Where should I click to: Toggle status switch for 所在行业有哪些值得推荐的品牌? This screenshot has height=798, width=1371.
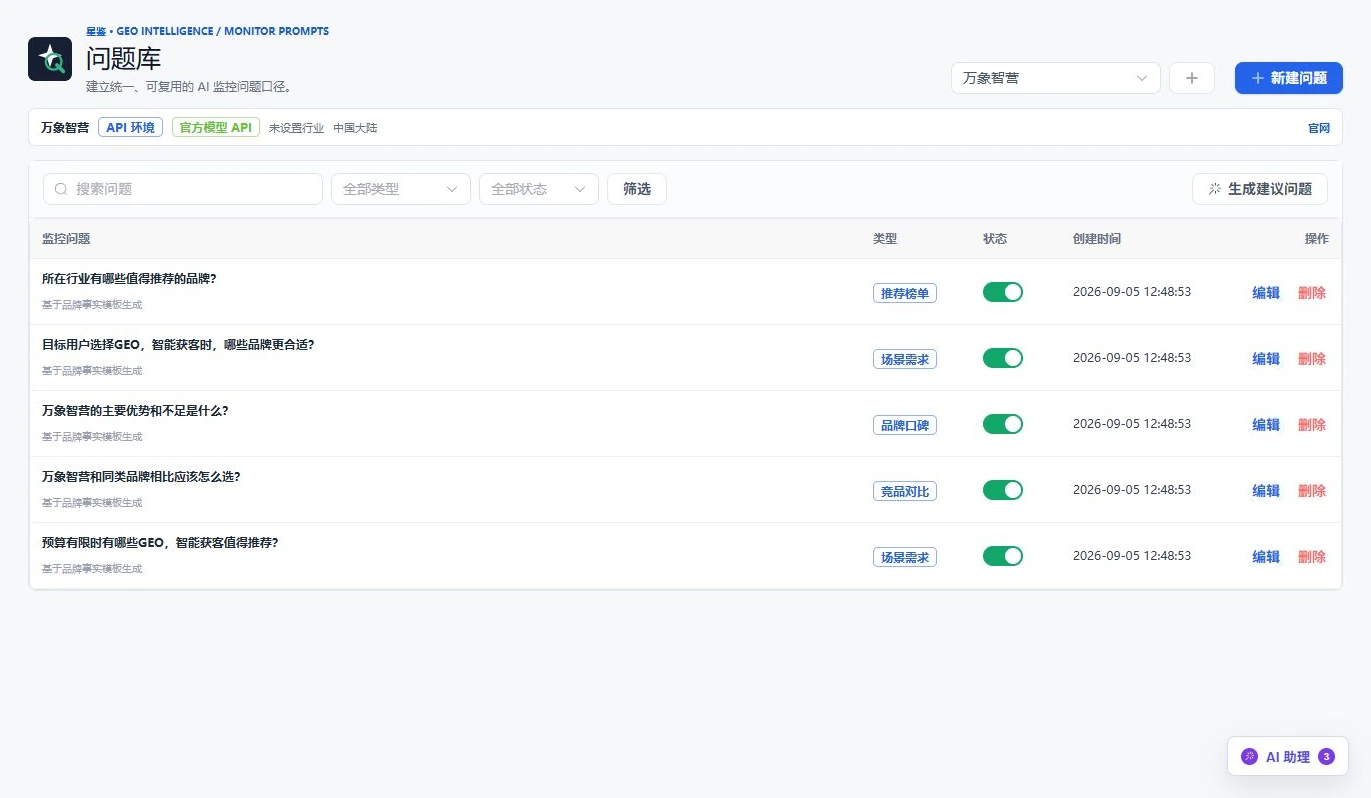[1003, 292]
